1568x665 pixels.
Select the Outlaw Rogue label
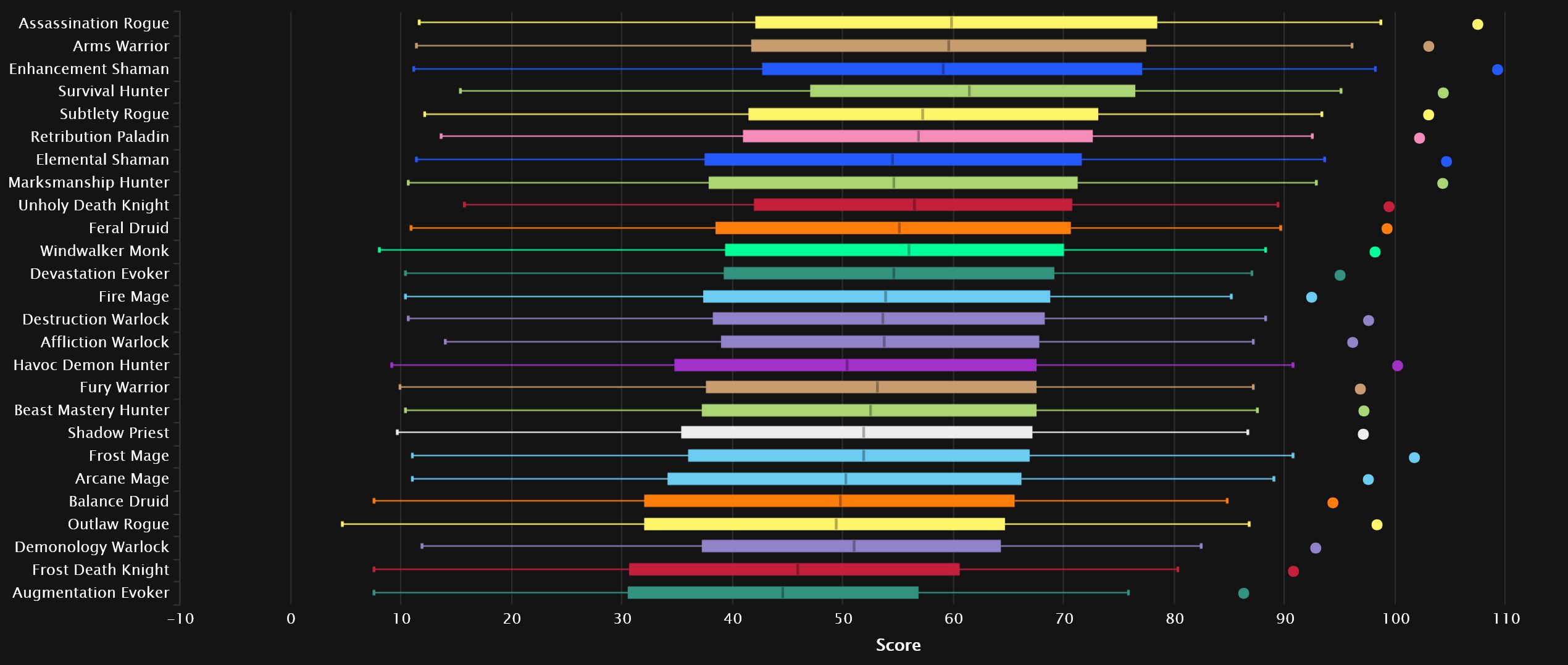tap(118, 524)
